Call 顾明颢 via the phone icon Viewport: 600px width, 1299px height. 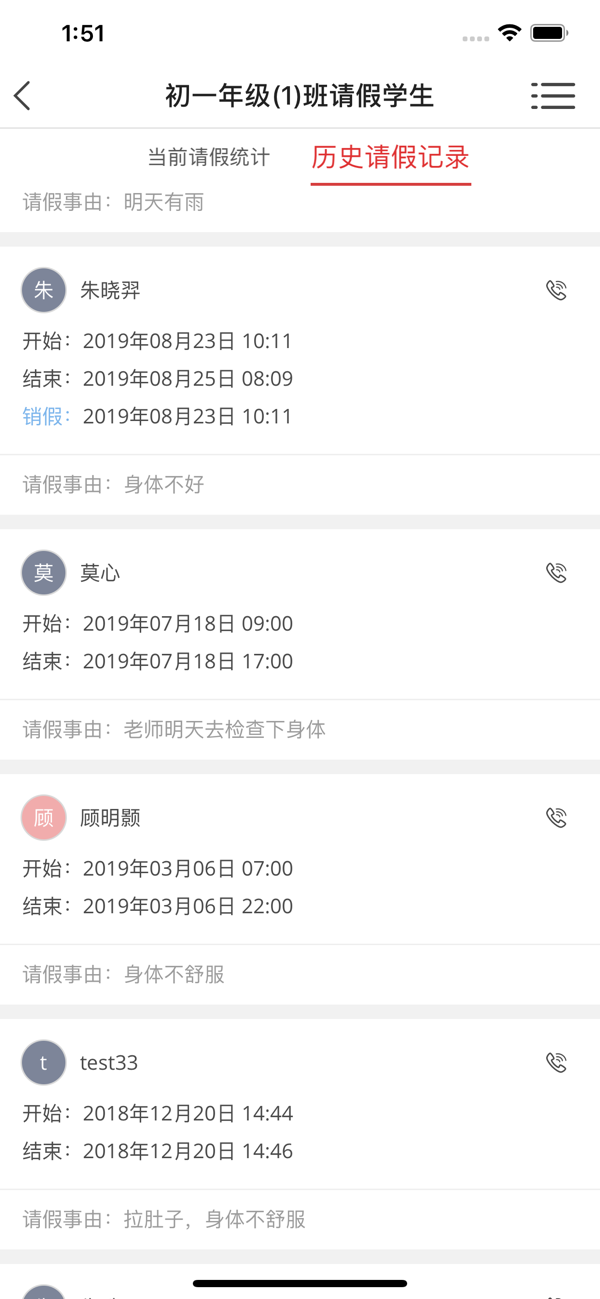pos(557,817)
